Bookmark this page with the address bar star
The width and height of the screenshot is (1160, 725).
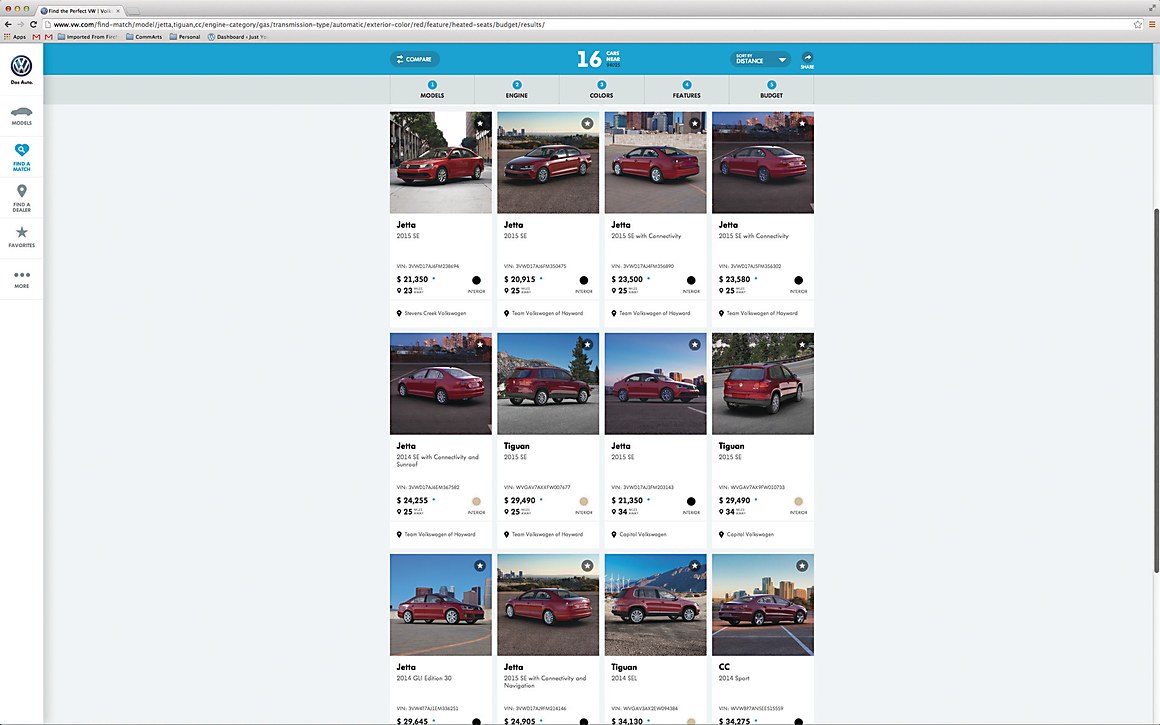tap(1138, 24)
